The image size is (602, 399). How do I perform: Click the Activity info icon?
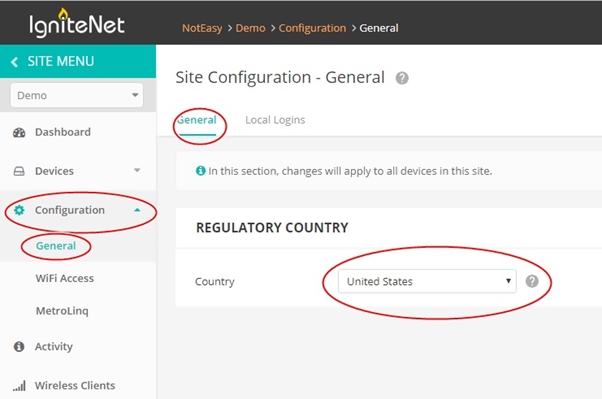tap(19, 346)
